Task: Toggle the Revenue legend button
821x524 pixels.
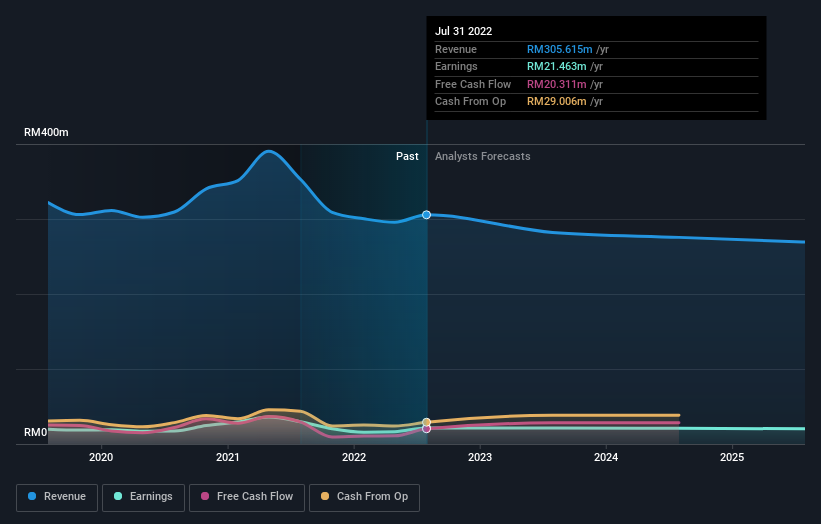Action: coord(57,497)
